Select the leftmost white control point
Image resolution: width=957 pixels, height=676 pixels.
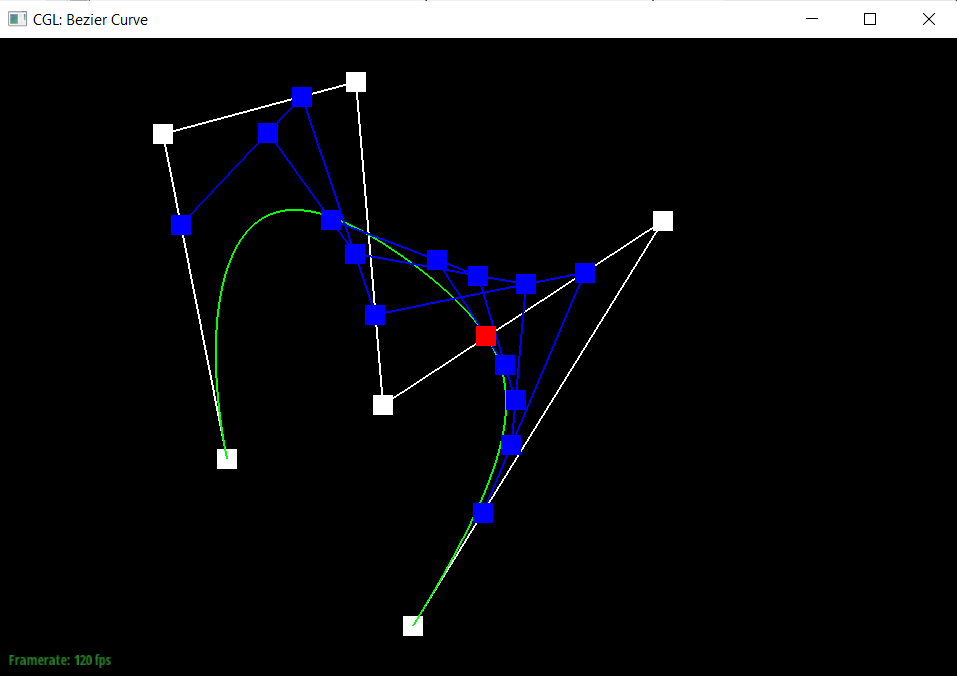[x=163, y=134]
